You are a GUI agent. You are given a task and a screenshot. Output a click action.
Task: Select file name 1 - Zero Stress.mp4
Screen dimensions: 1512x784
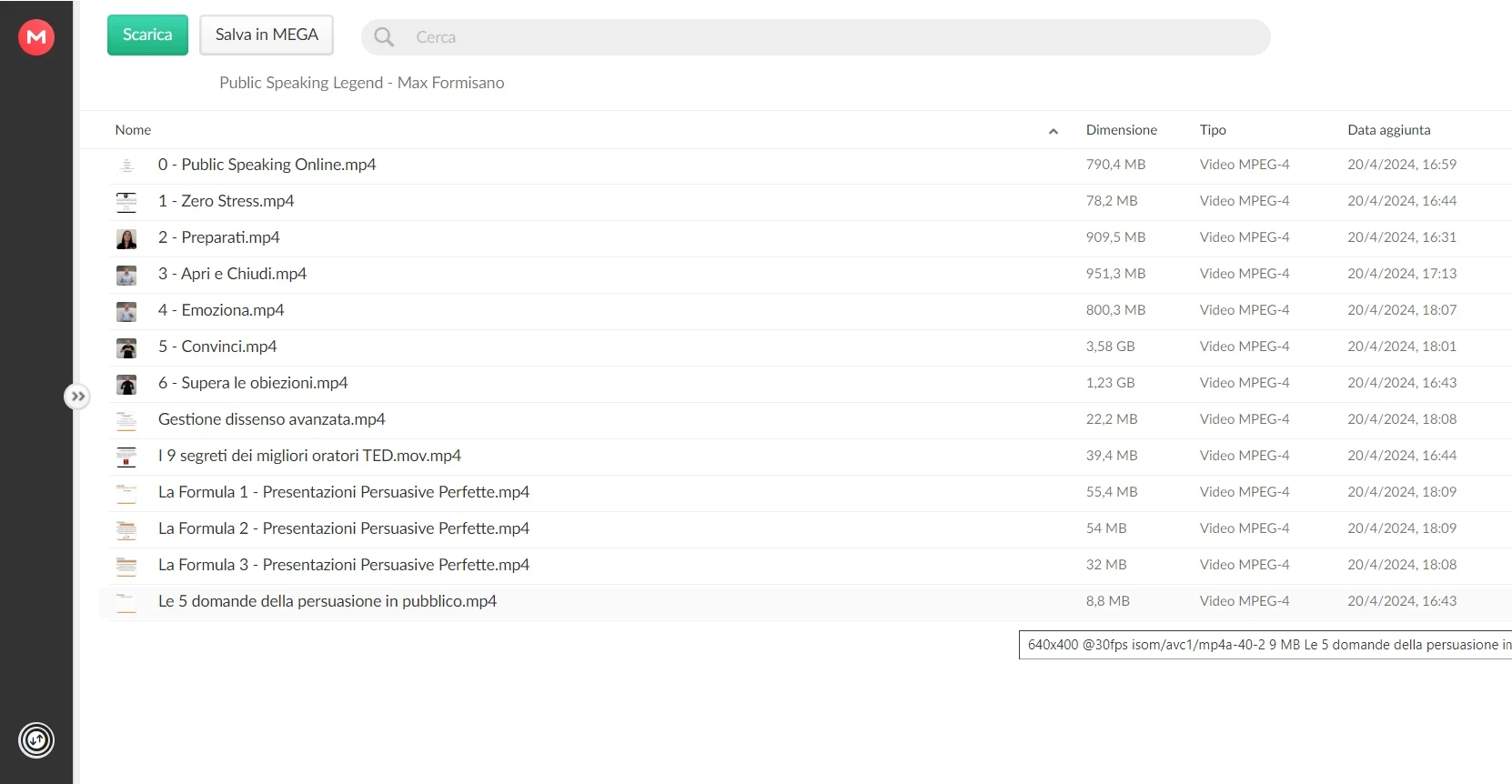point(226,201)
